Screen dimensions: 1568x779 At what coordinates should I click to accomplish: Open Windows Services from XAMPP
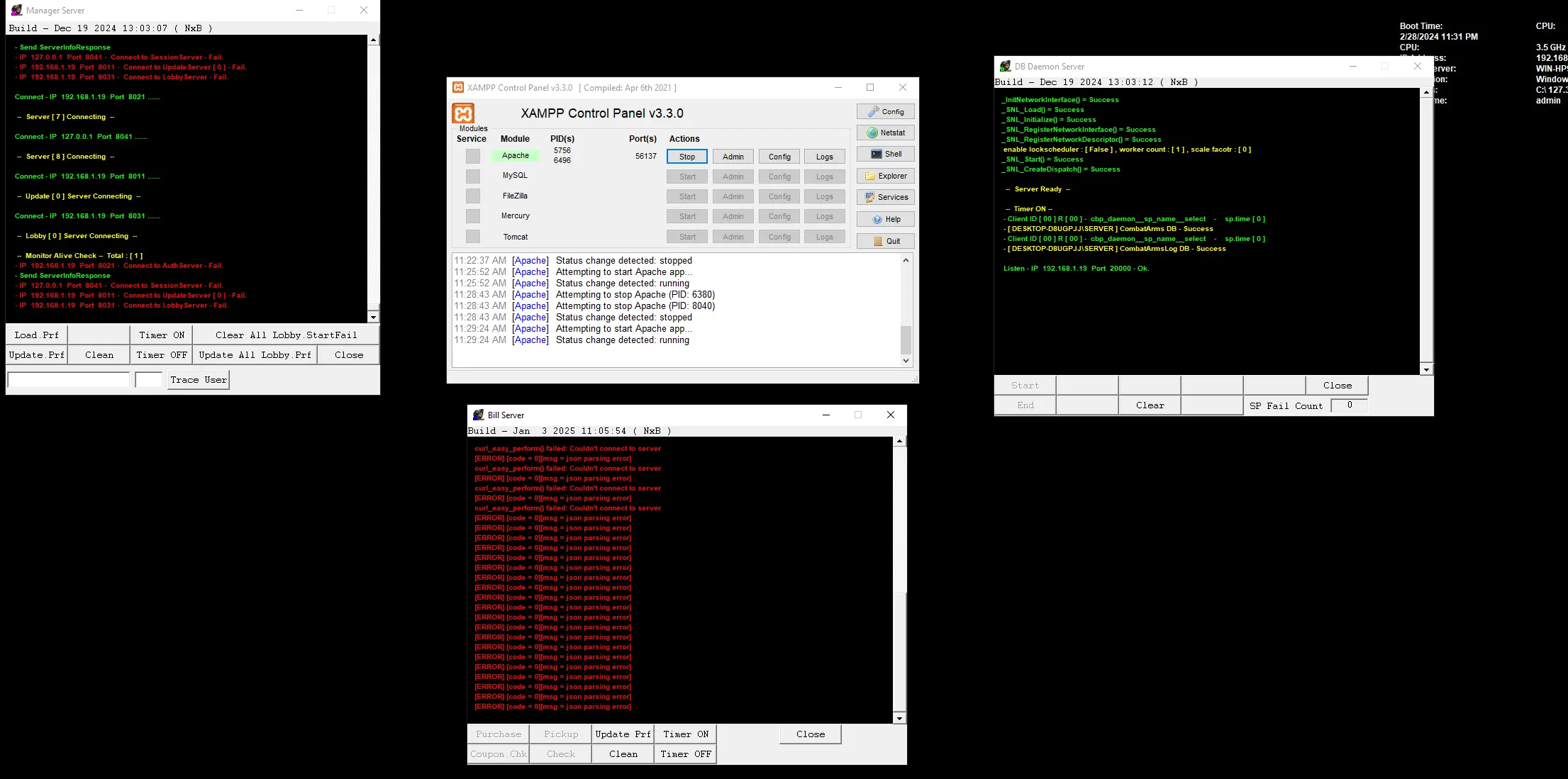(885, 198)
